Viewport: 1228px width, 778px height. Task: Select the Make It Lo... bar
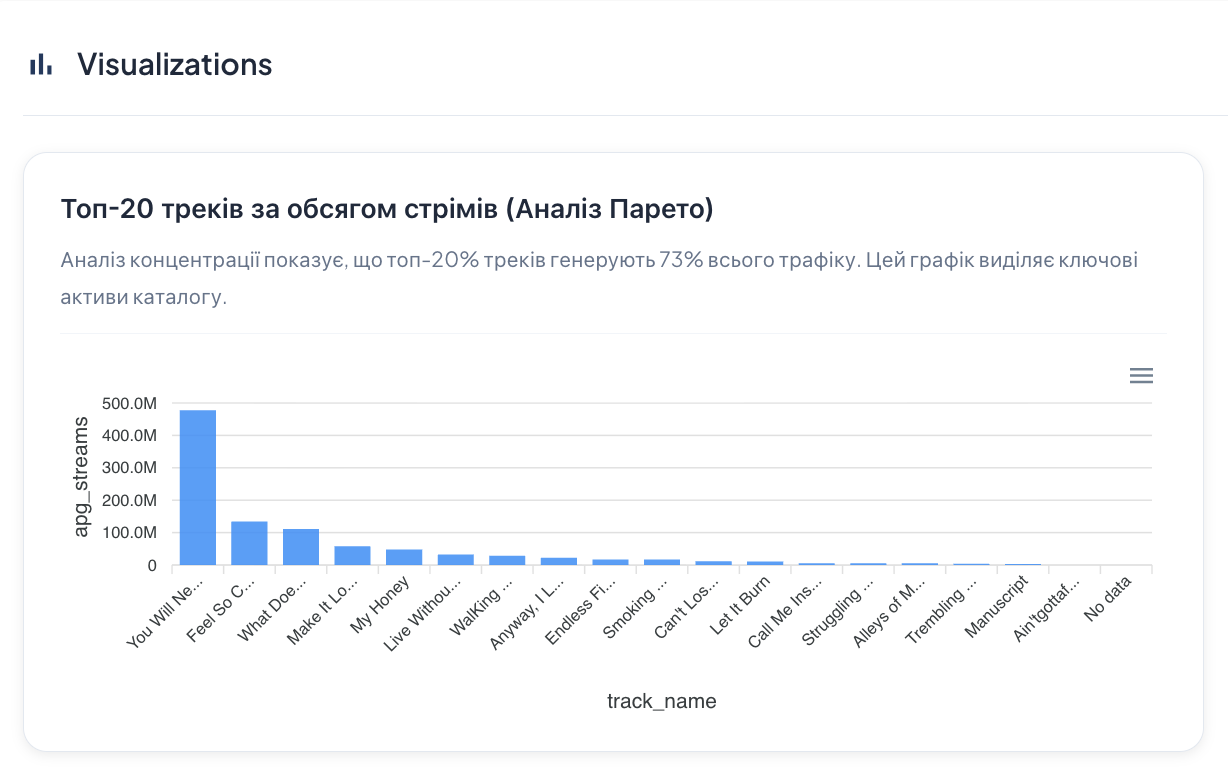point(352,556)
